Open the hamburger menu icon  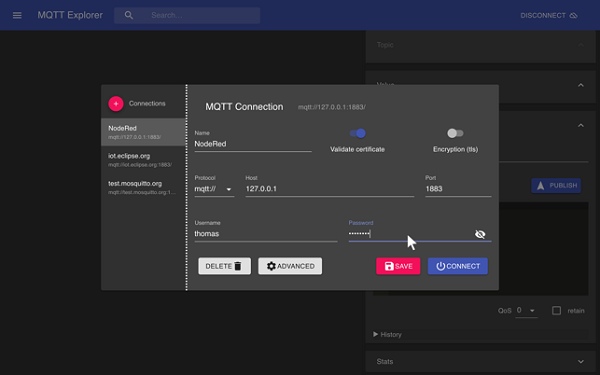click(17, 15)
